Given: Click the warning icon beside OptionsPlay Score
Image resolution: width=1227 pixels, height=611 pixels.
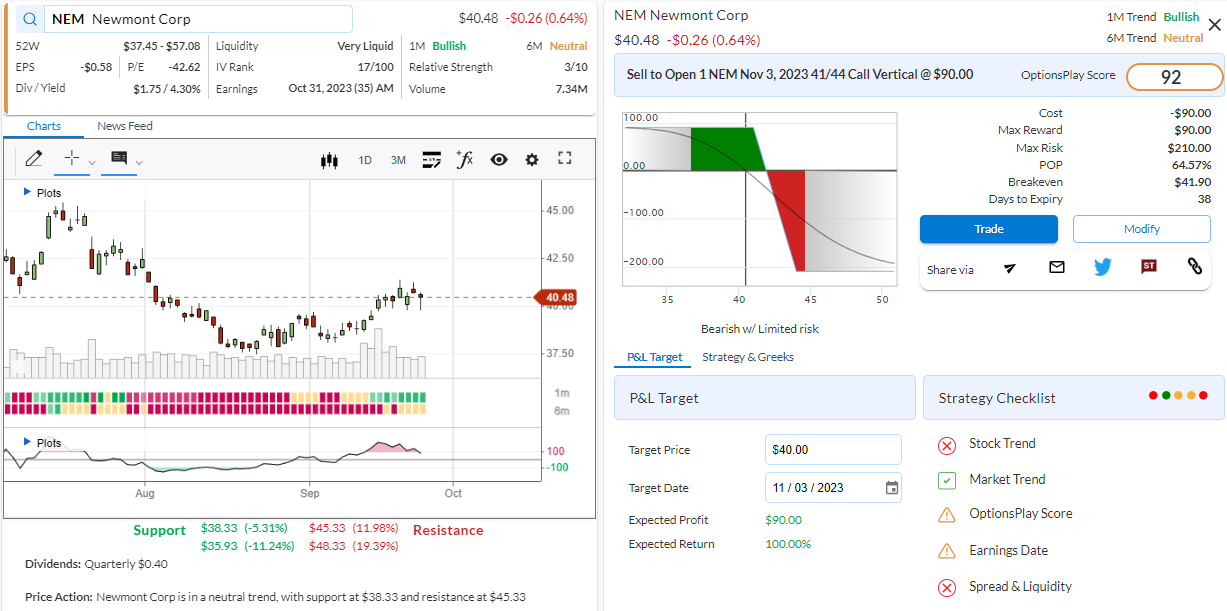Looking at the screenshot, I should pyautogui.click(x=946, y=515).
